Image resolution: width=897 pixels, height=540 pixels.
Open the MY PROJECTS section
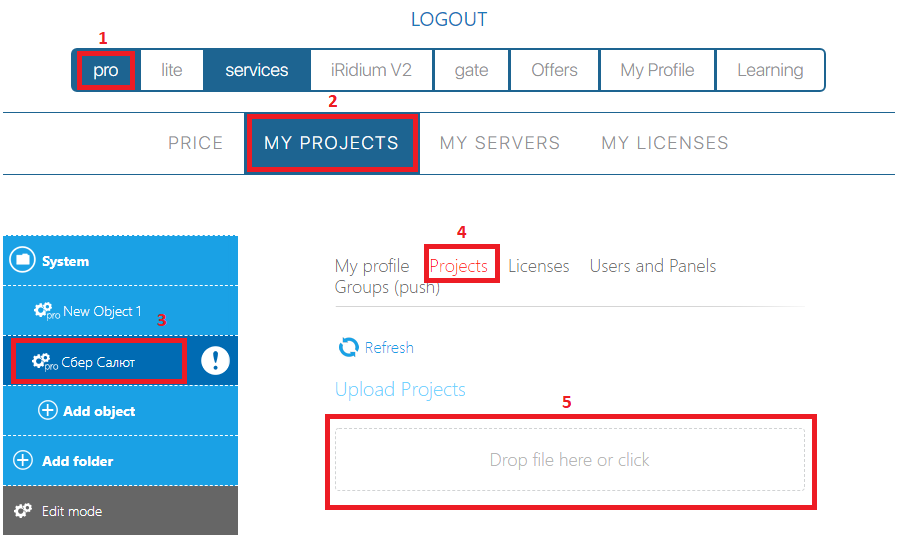[x=331, y=143]
